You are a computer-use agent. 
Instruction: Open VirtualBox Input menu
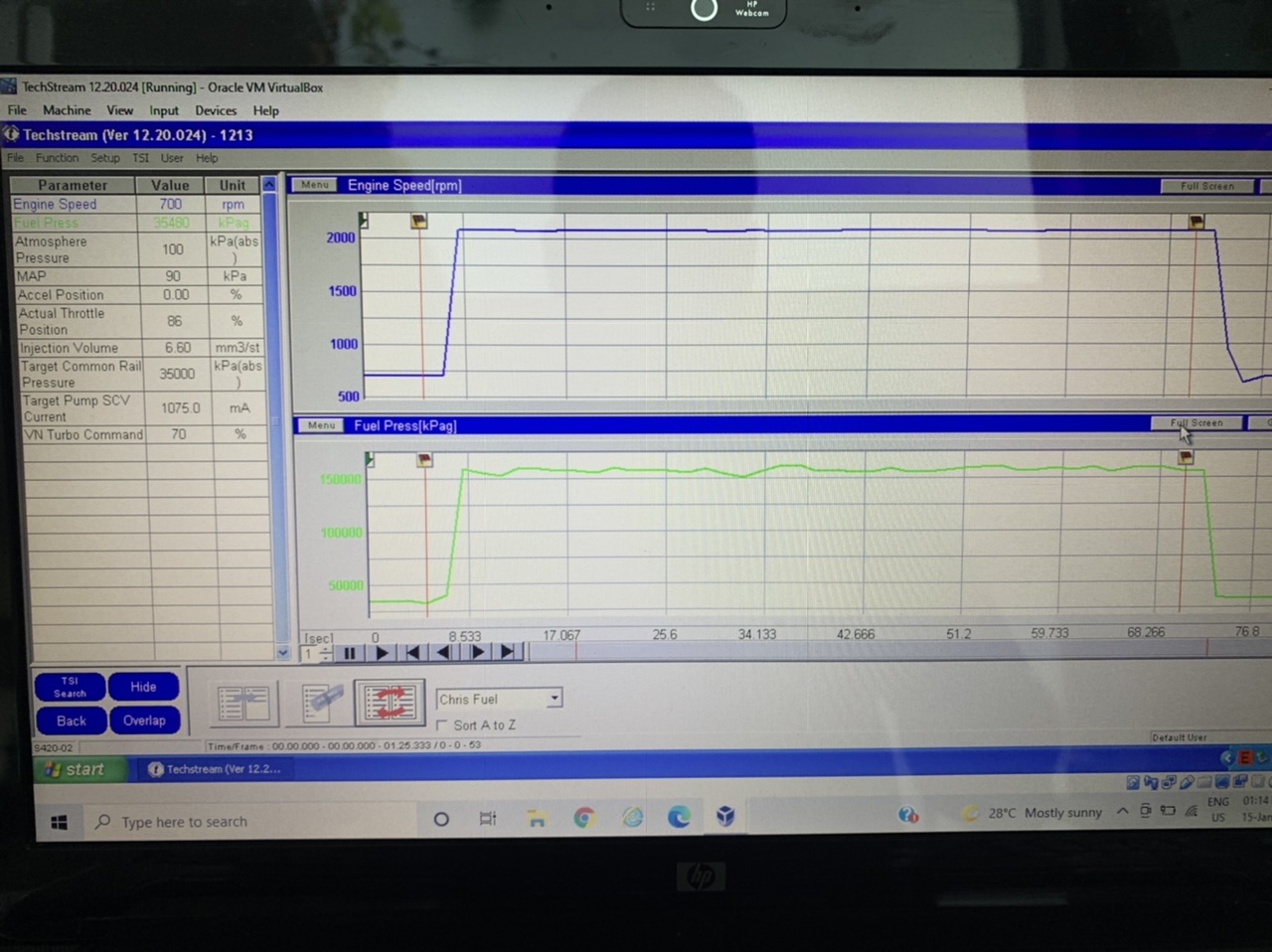click(x=164, y=110)
